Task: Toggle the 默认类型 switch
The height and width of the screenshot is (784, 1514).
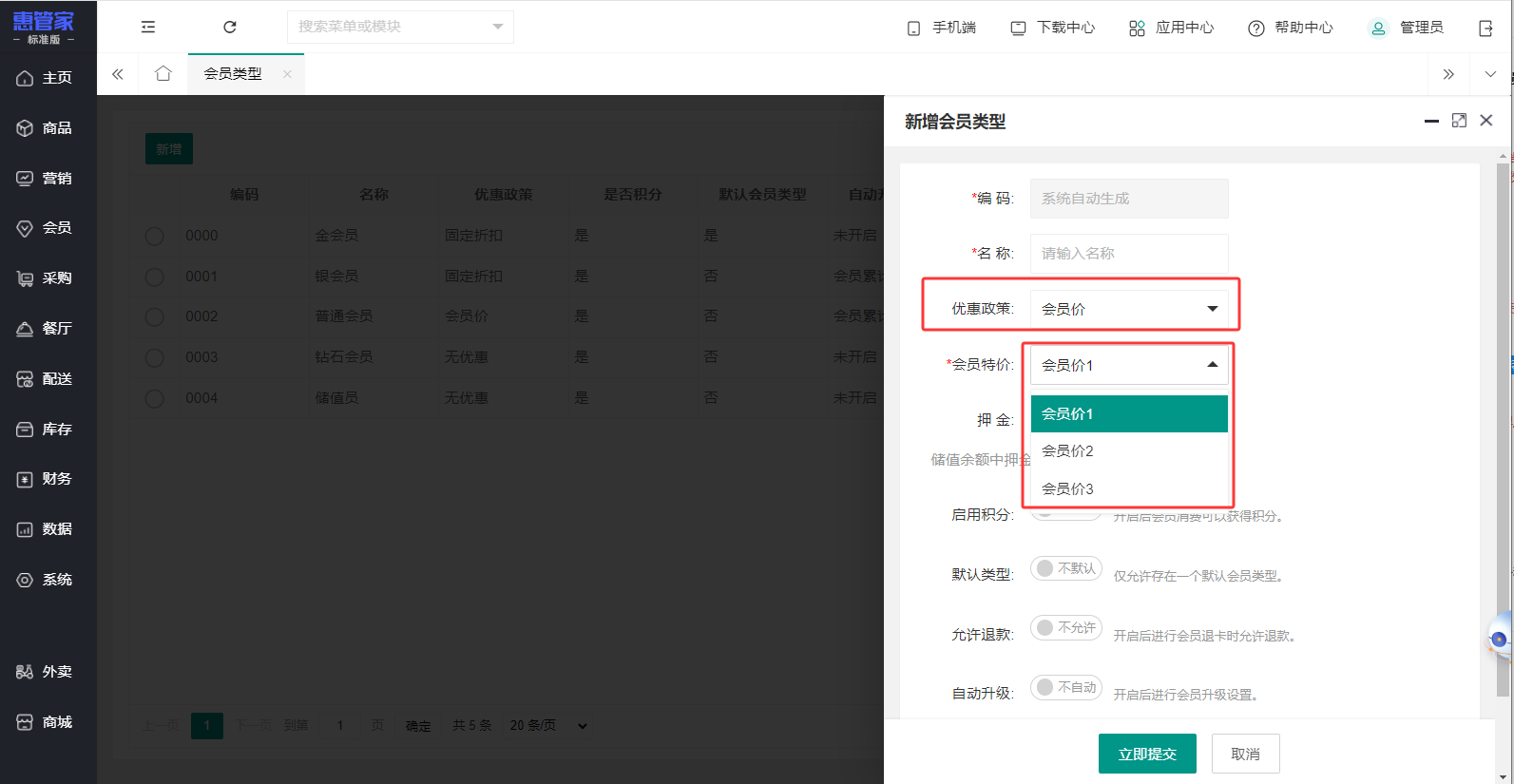Action: pyautogui.click(x=1066, y=568)
